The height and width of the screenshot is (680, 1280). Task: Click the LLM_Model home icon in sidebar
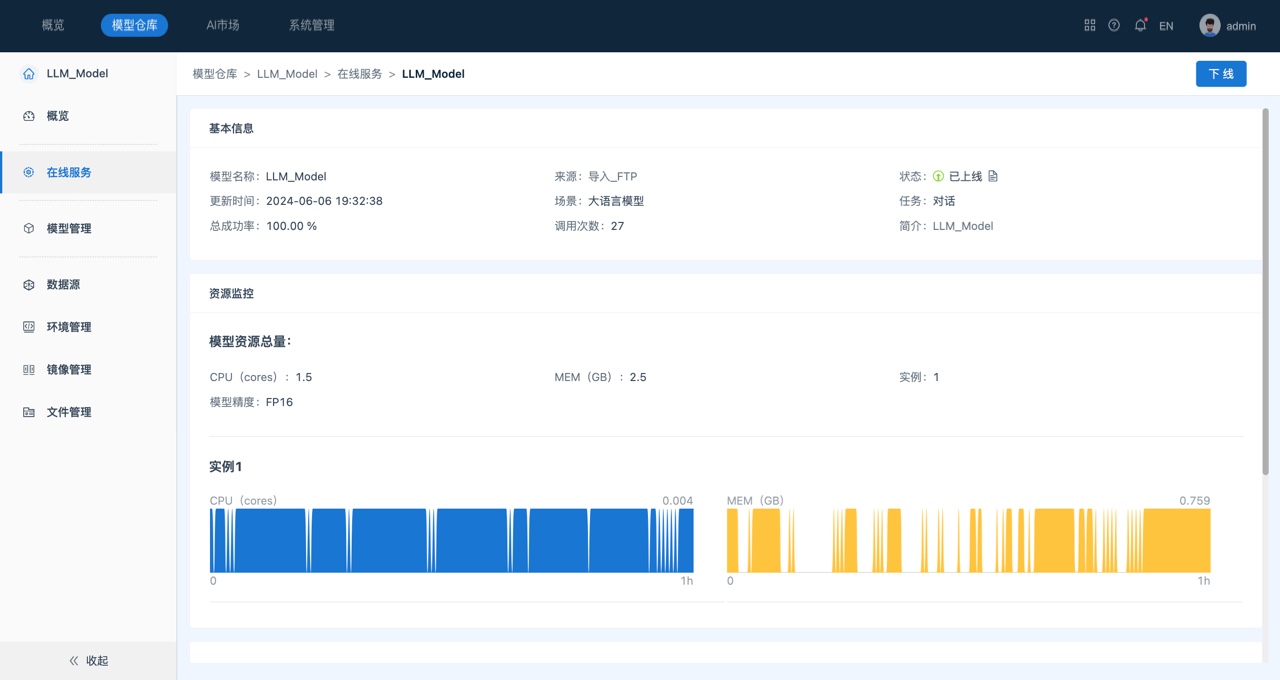[29, 74]
